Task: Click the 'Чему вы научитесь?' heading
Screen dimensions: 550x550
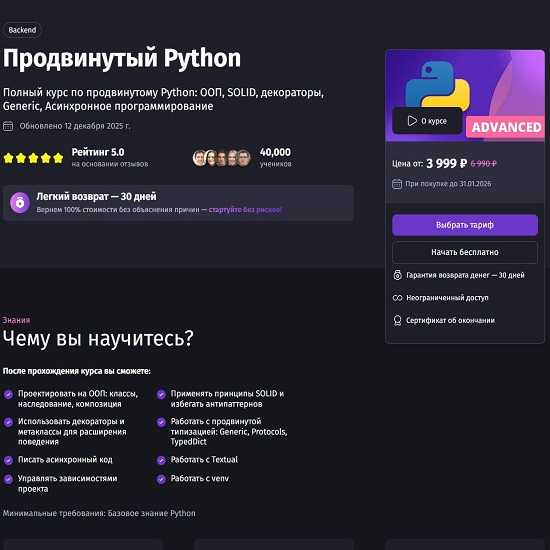Action: click(98, 339)
